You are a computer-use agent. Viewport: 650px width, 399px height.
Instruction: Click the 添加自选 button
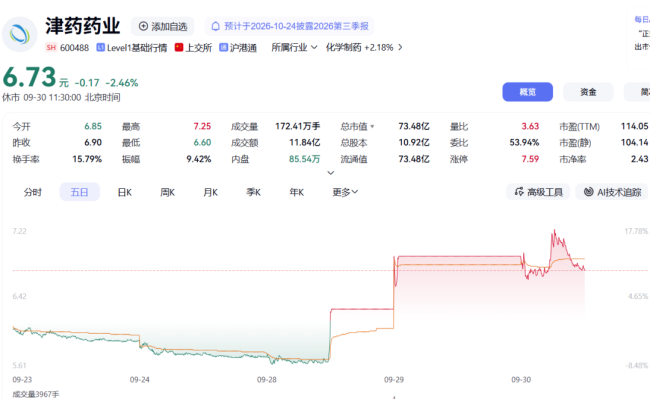[163, 27]
